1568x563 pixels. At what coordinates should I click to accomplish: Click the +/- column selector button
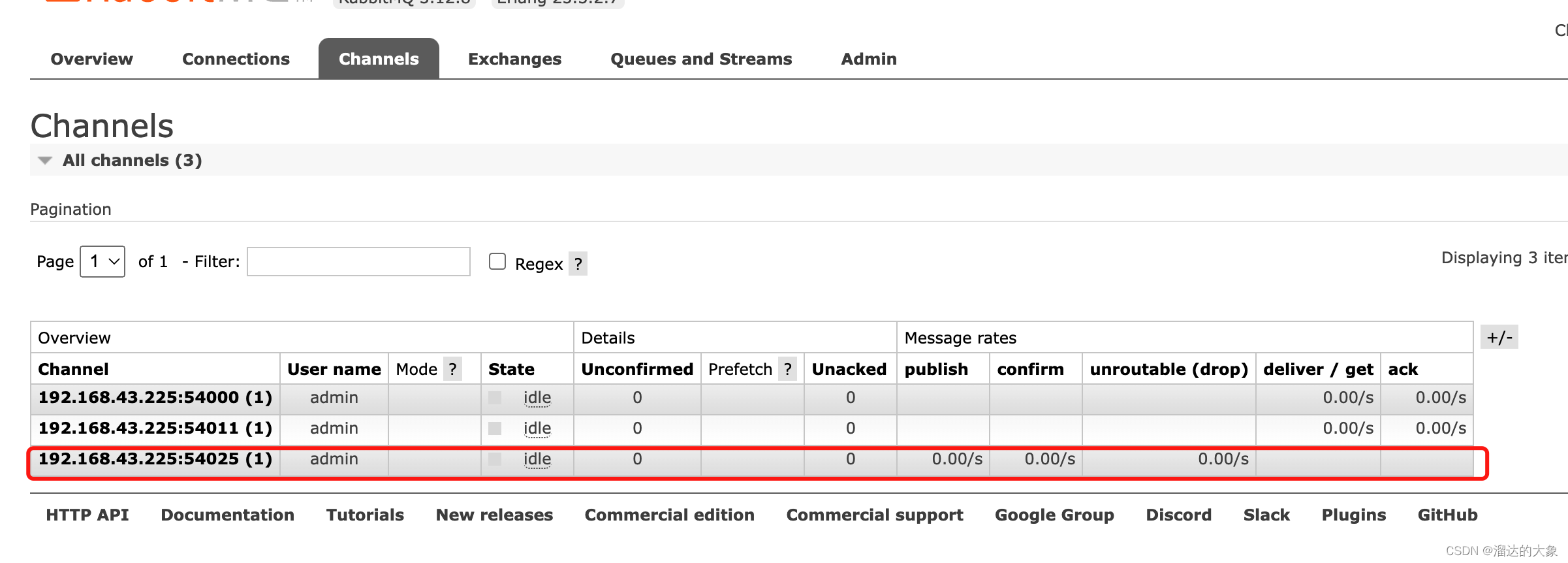click(1499, 337)
